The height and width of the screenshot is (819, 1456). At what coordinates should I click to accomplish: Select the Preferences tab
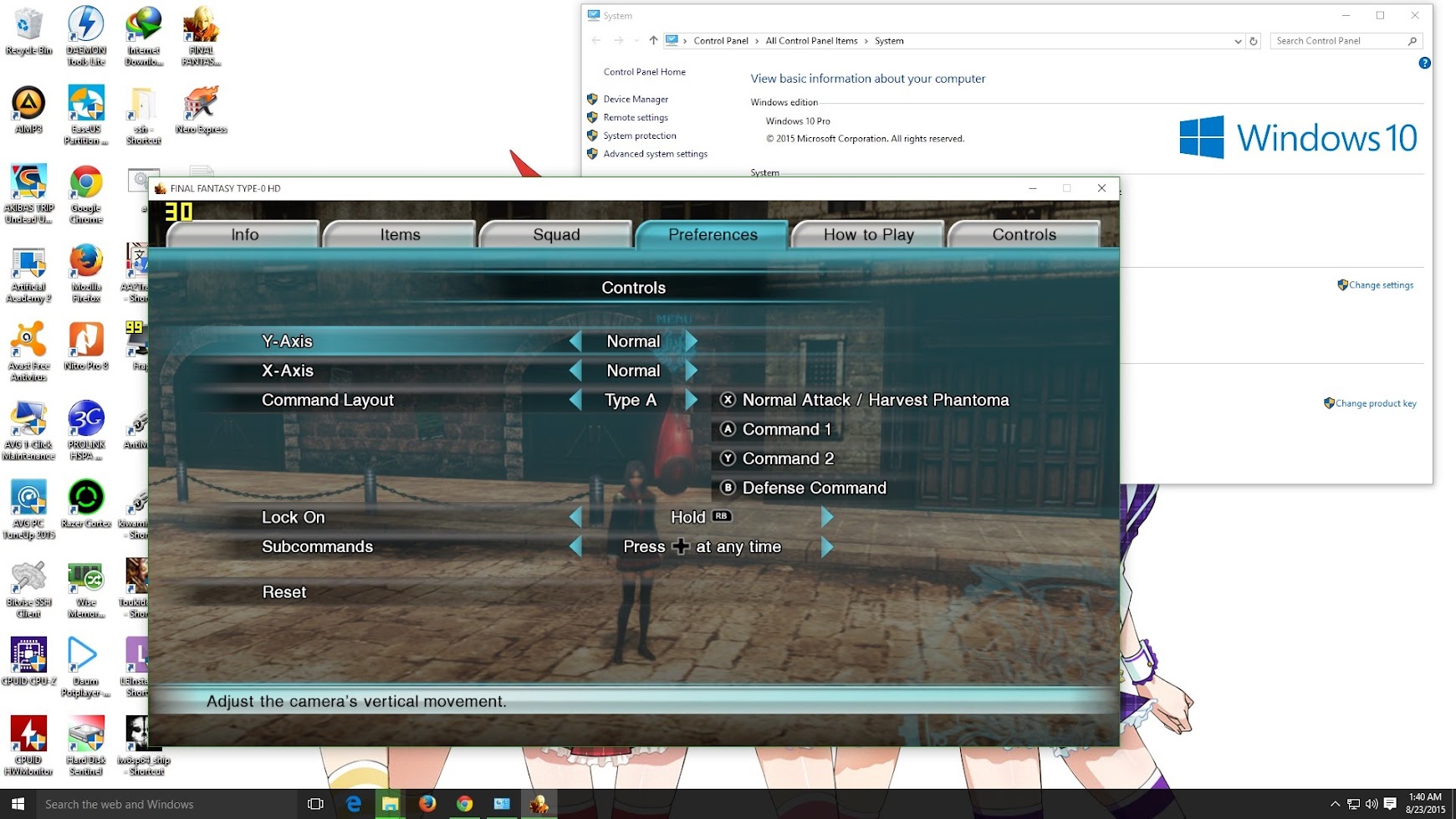(x=713, y=234)
